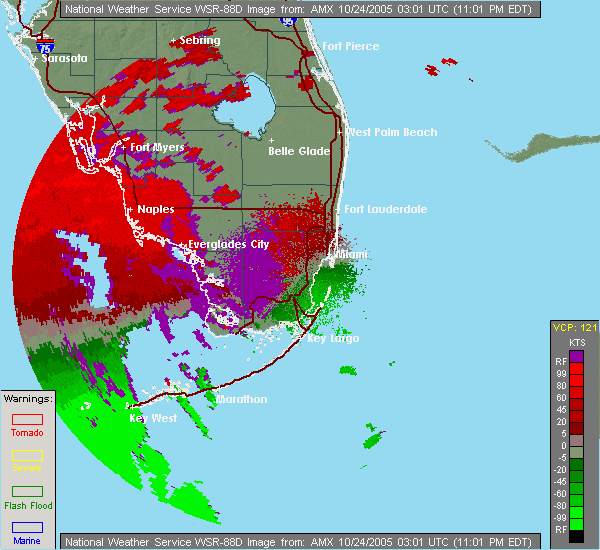600x550 pixels.
Task: Click the VCP: 121 label
Action: click(x=575, y=327)
